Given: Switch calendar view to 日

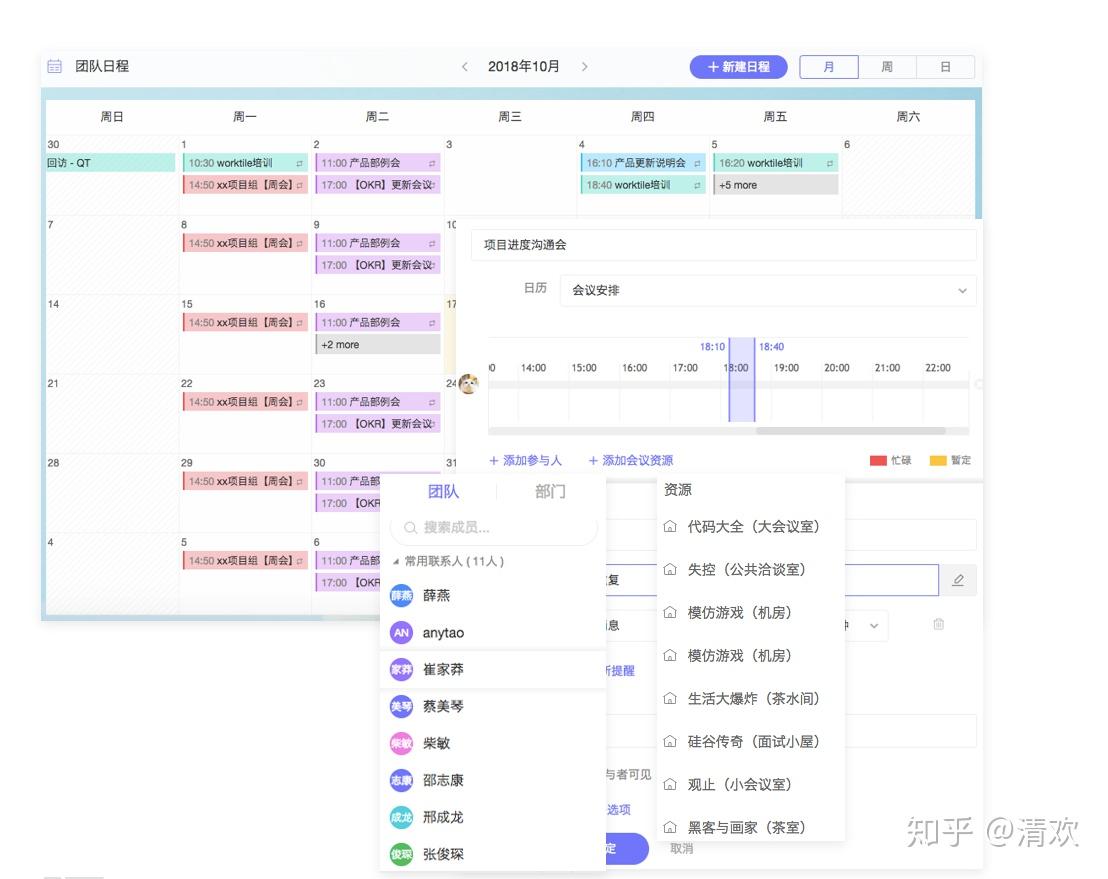Looking at the screenshot, I should (x=944, y=66).
